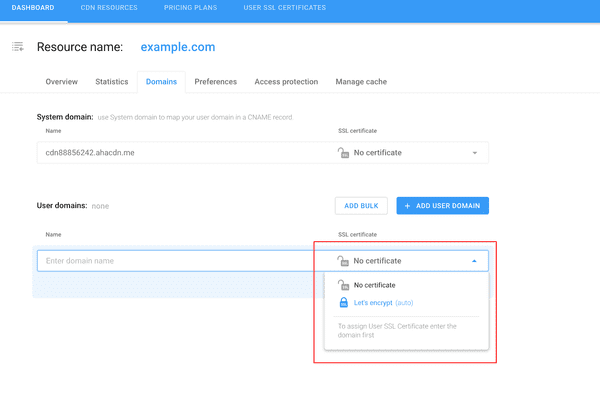Go to the Preferences tab

click(x=215, y=82)
